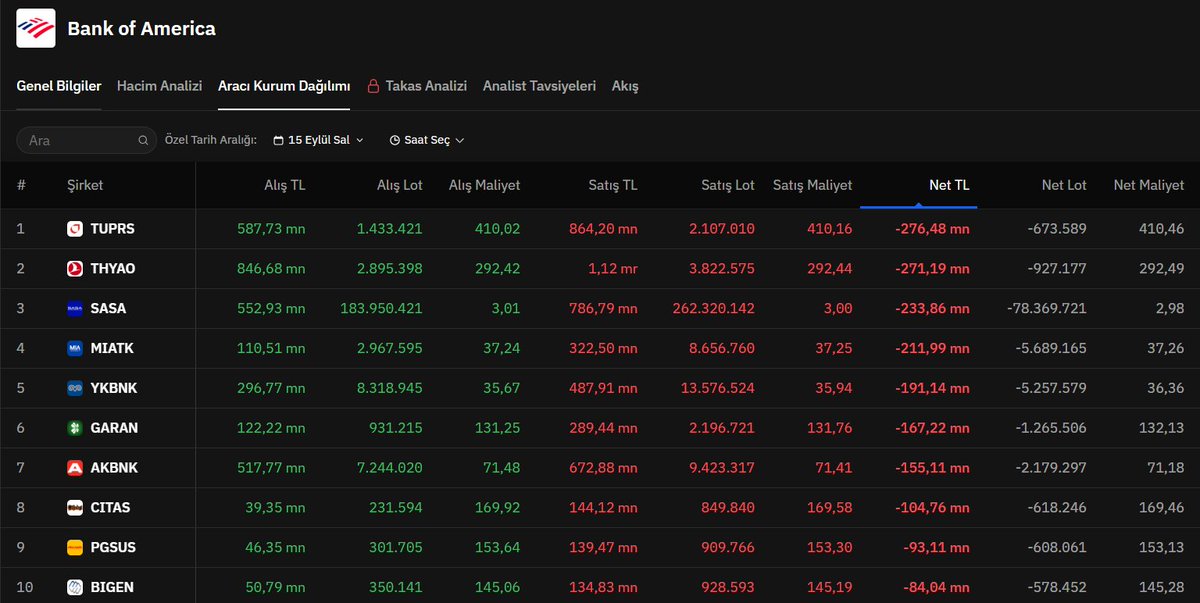
Task: Sort by the Satış Maliyet column header
Action: tap(812, 185)
